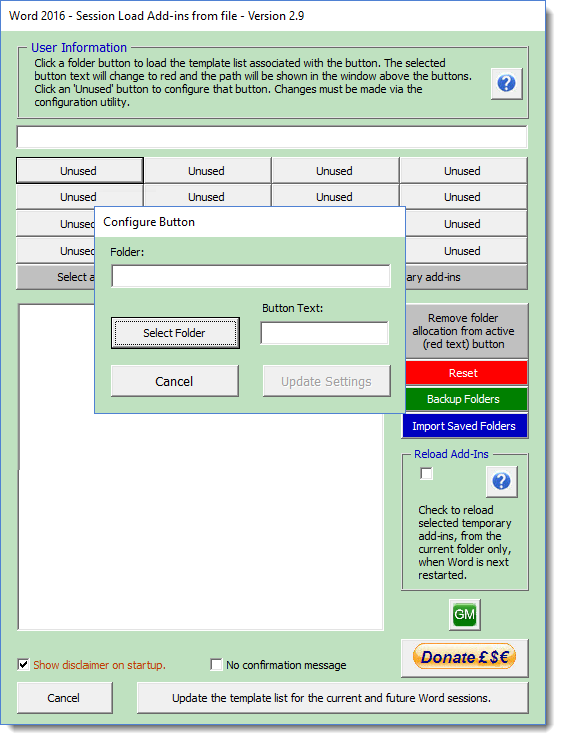The image size is (561, 740).
Task: Click the green GM logo button
Action: coord(465,614)
